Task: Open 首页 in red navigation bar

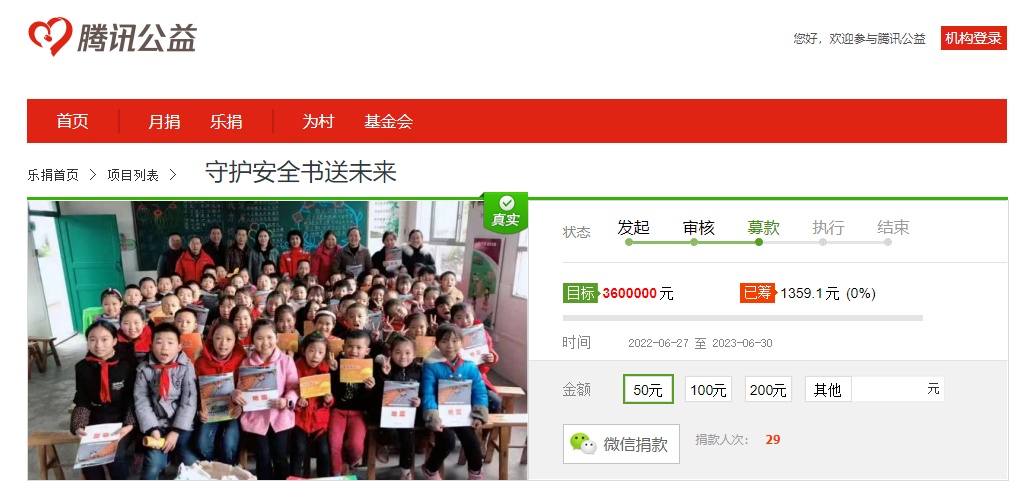Action: [72, 121]
